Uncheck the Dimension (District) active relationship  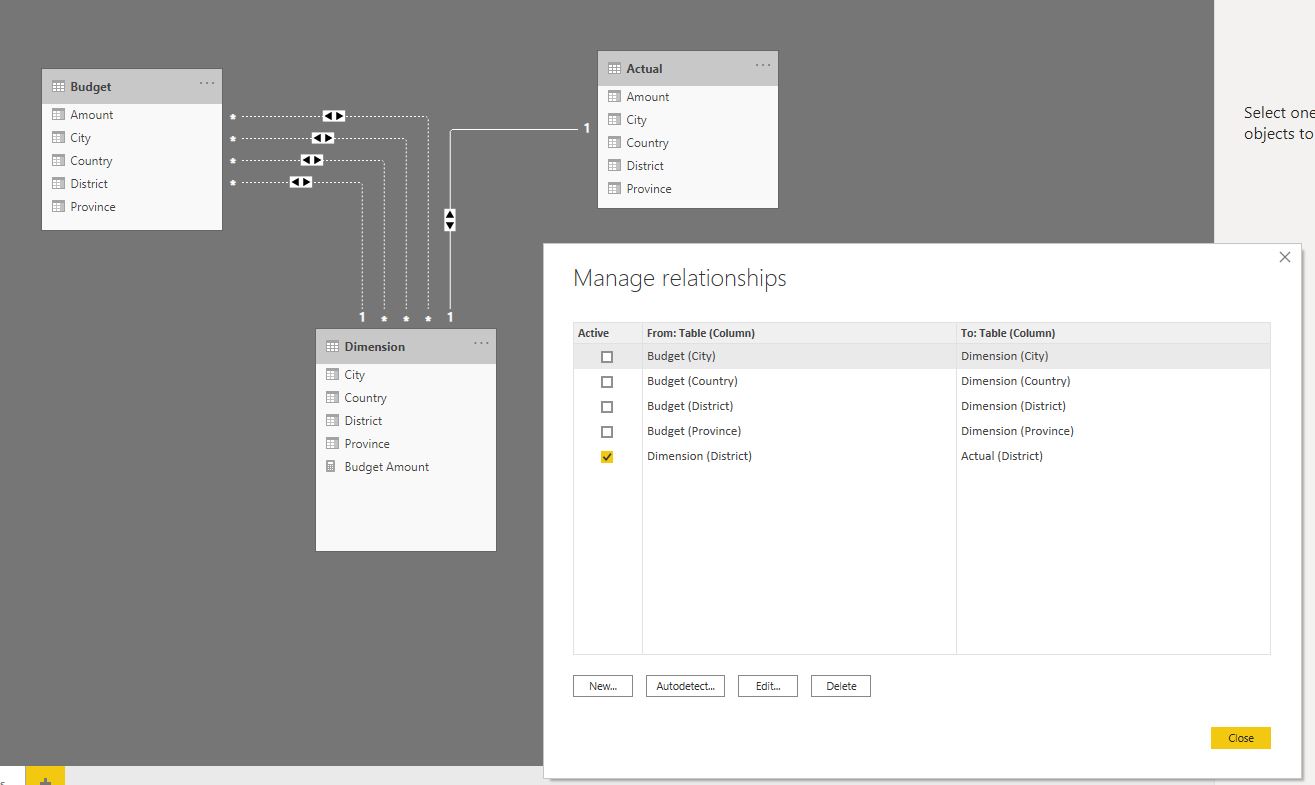[607, 457]
